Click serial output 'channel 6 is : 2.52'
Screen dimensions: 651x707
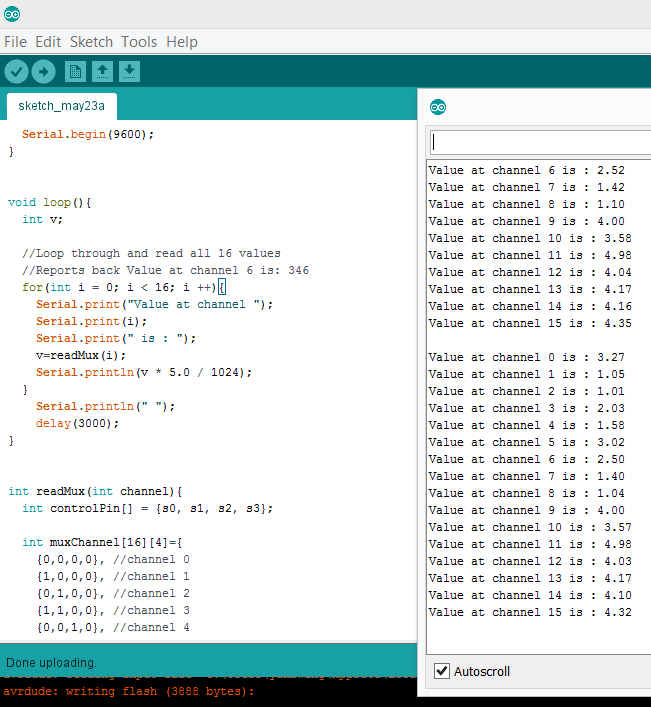click(x=558, y=170)
